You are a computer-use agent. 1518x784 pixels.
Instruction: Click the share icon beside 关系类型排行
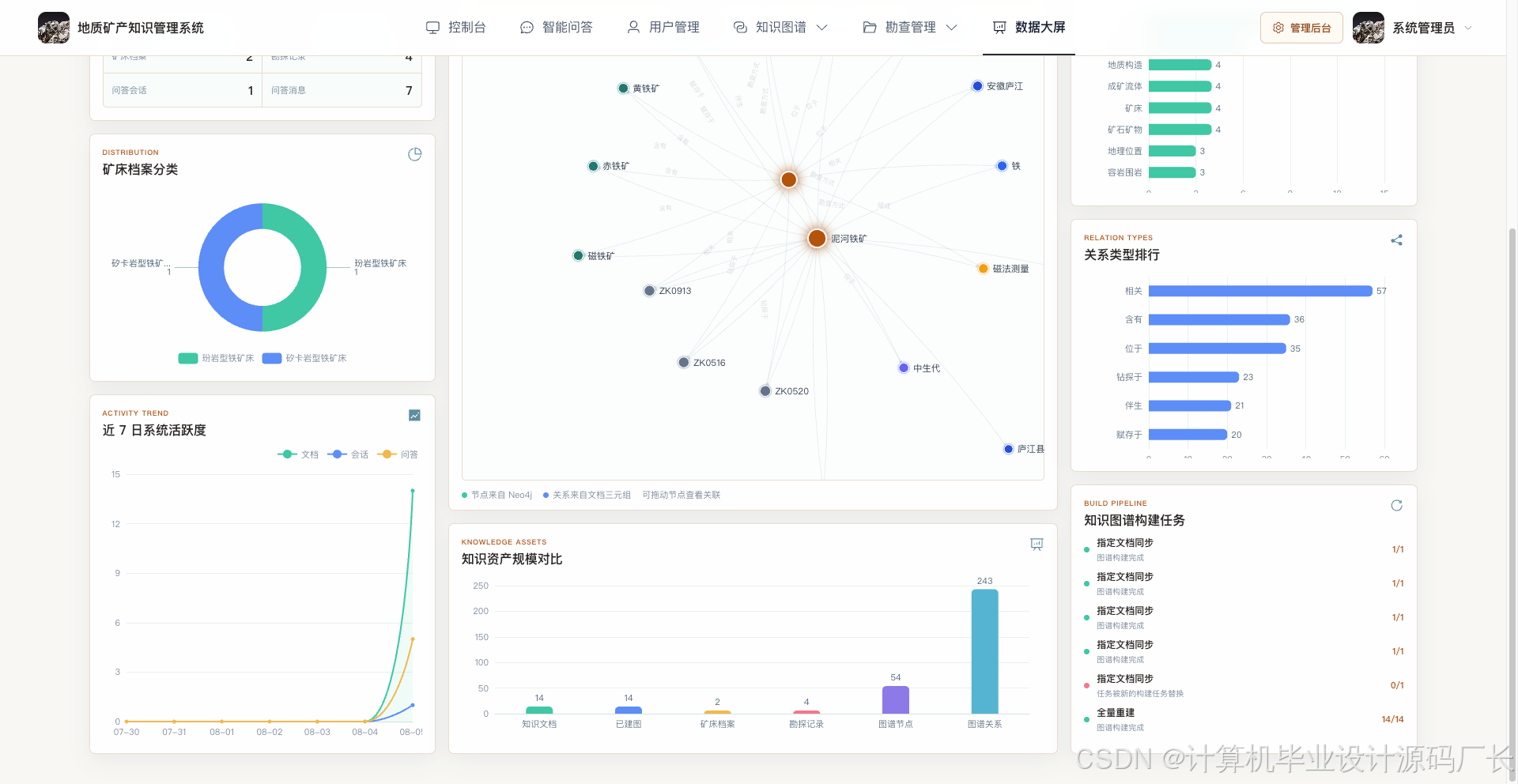click(1396, 240)
